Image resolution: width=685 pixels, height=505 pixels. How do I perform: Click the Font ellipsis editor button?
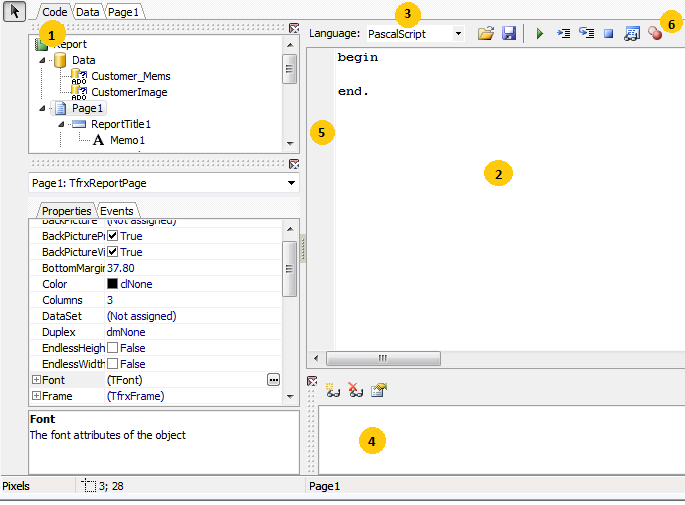coord(273,380)
